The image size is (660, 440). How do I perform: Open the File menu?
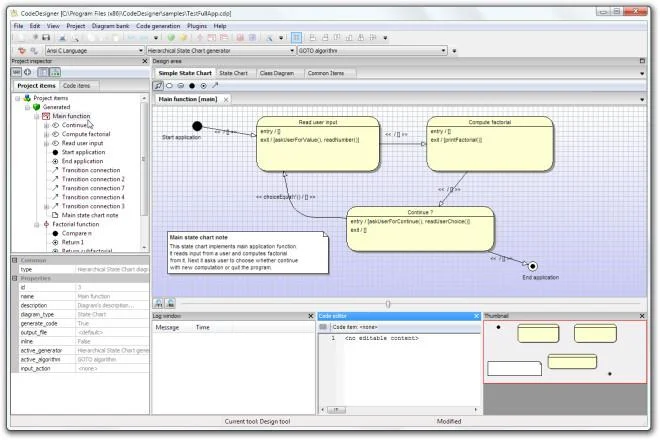click(x=19, y=26)
